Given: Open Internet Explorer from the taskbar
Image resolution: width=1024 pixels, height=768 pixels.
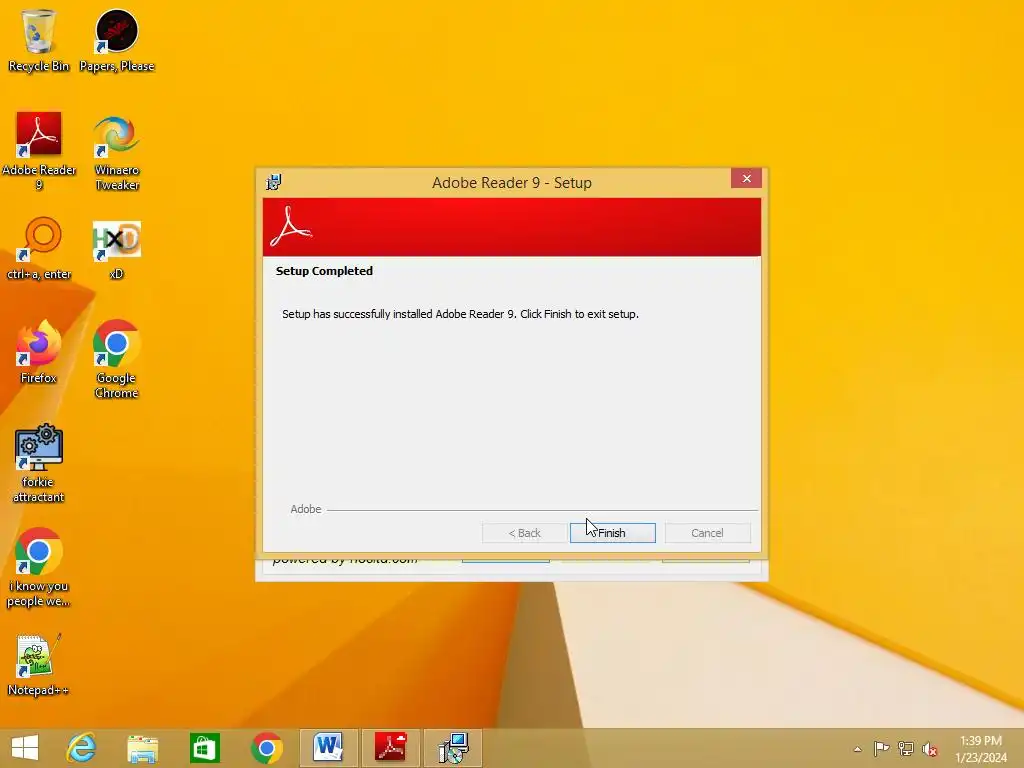Looking at the screenshot, I should tap(81, 748).
